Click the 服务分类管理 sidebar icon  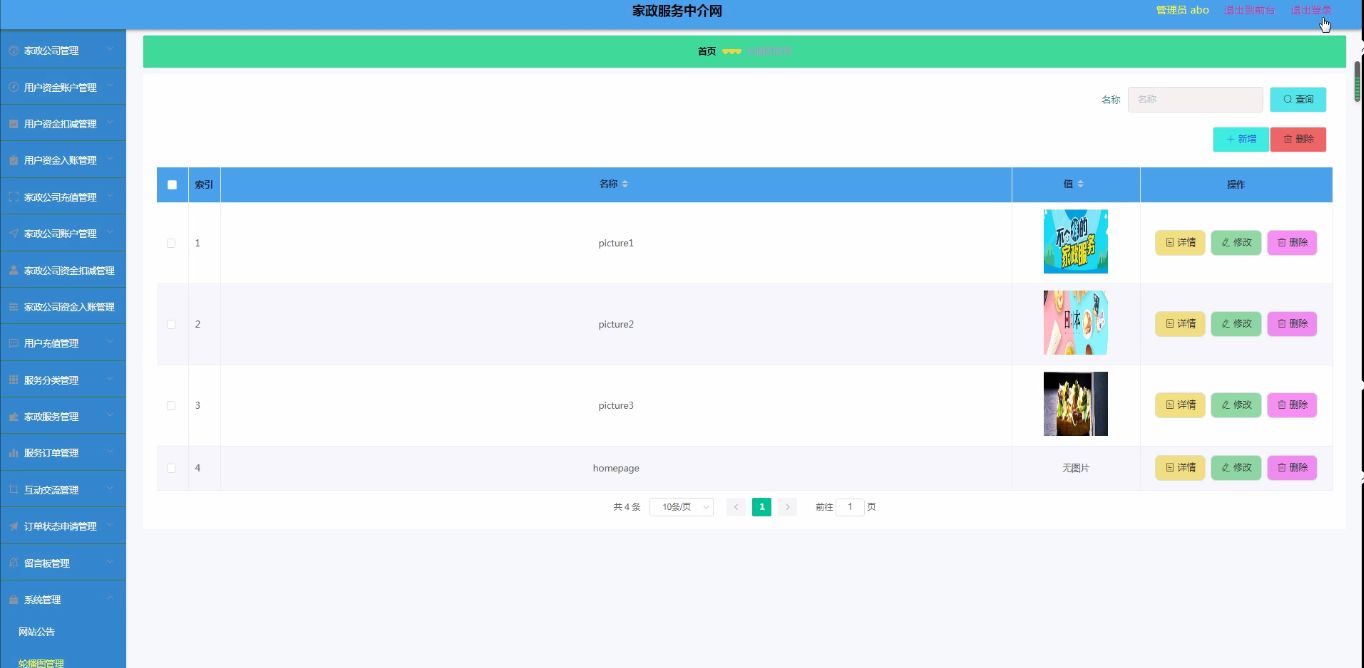[x=13, y=380]
